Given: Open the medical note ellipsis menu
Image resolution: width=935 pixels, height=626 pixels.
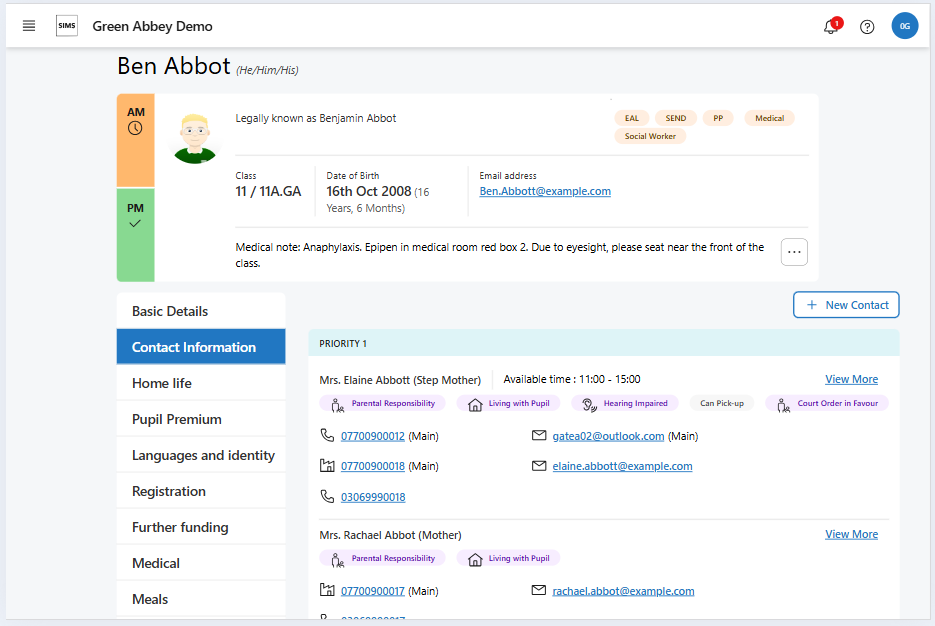Looking at the screenshot, I should coord(794,252).
